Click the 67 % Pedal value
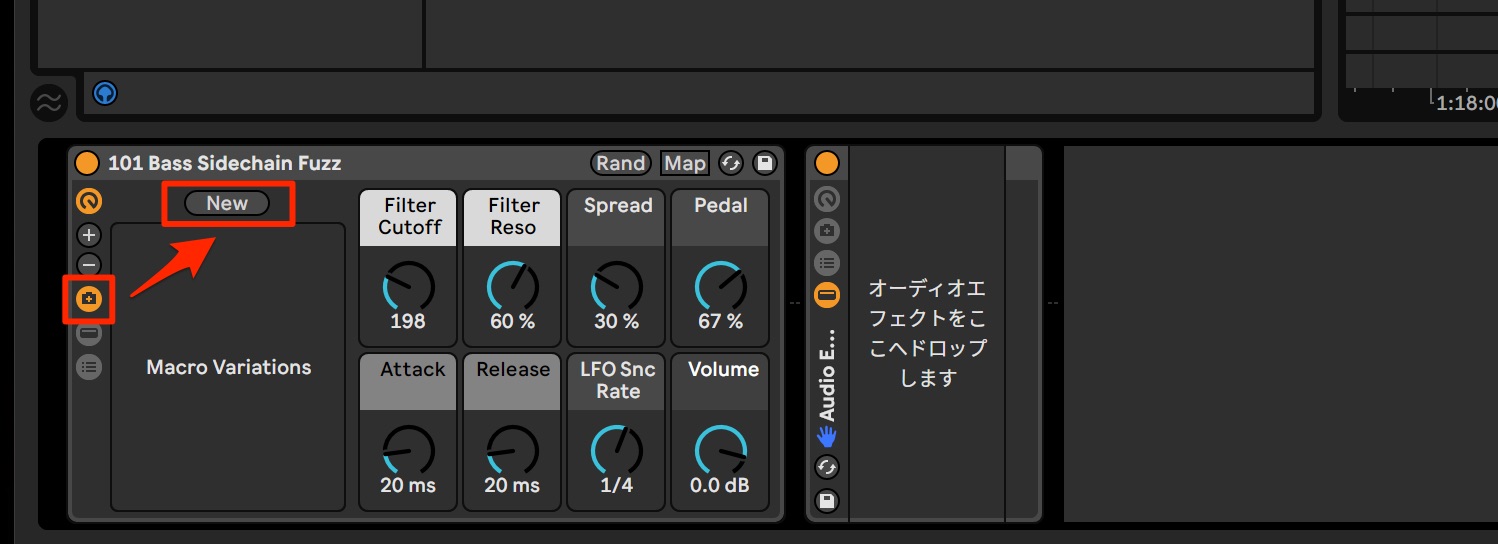Image resolution: width=1498 pixels, height=544 pixels. [721, 322]
